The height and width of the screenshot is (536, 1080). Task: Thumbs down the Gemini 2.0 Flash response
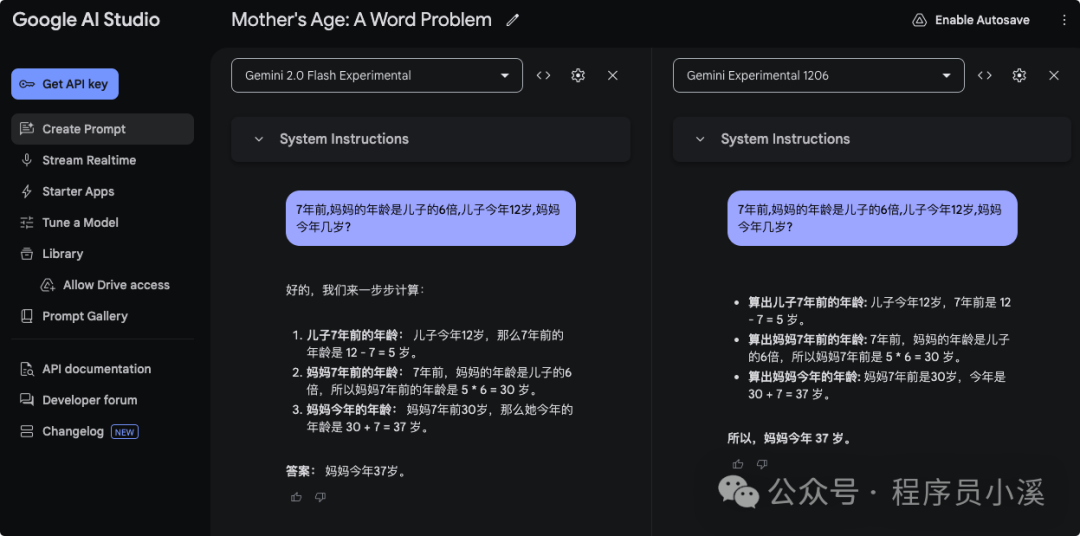click(x=320, y=497)
